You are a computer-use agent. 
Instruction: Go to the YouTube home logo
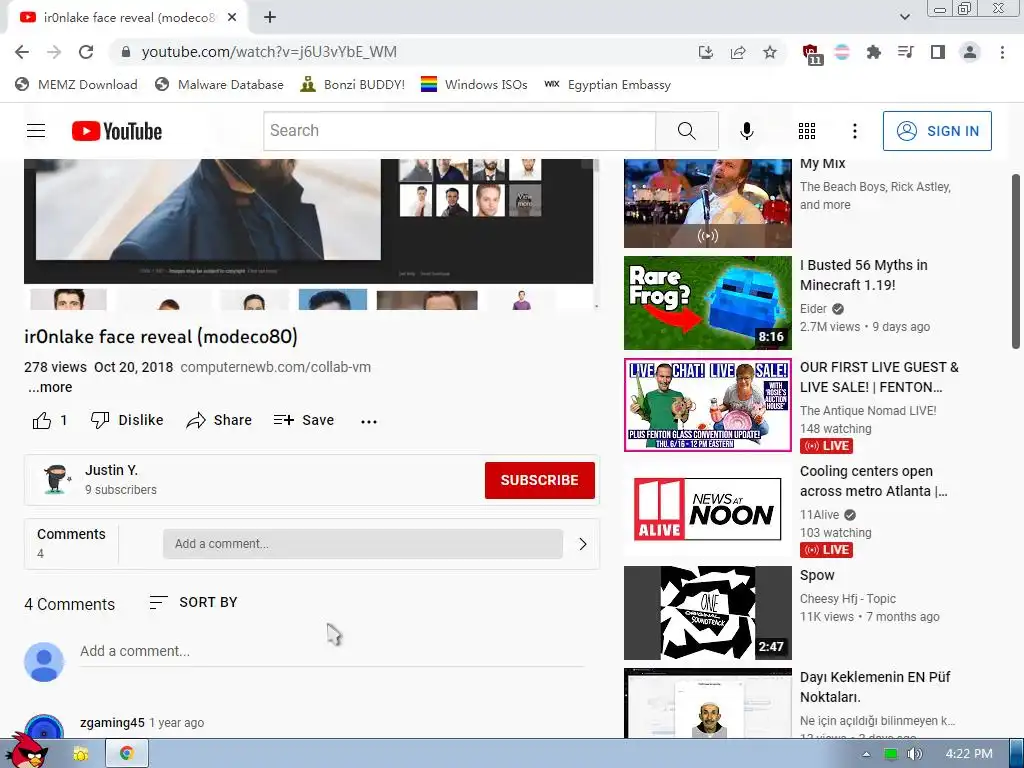pos(117,131)
